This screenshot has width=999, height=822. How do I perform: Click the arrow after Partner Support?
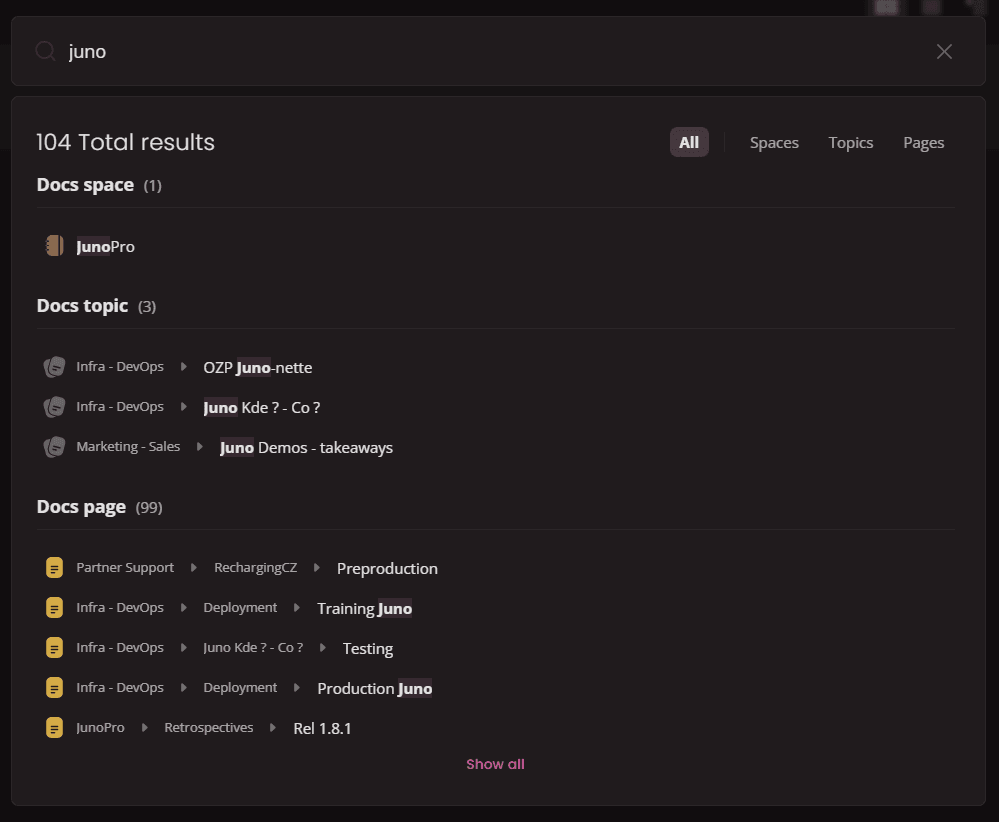194,567
